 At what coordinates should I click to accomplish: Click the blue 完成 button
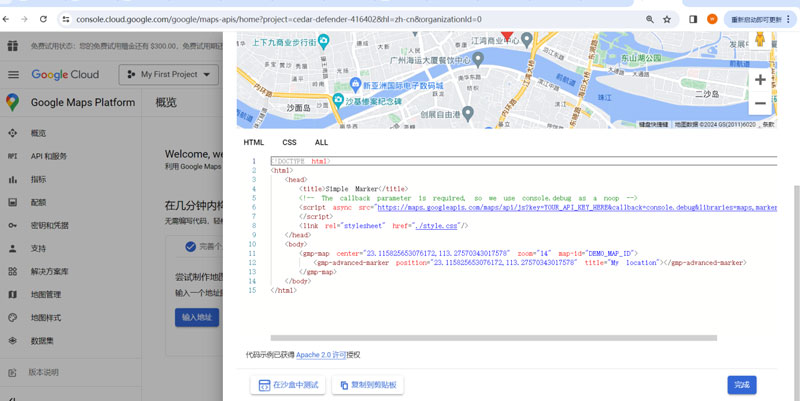(741, 384)
